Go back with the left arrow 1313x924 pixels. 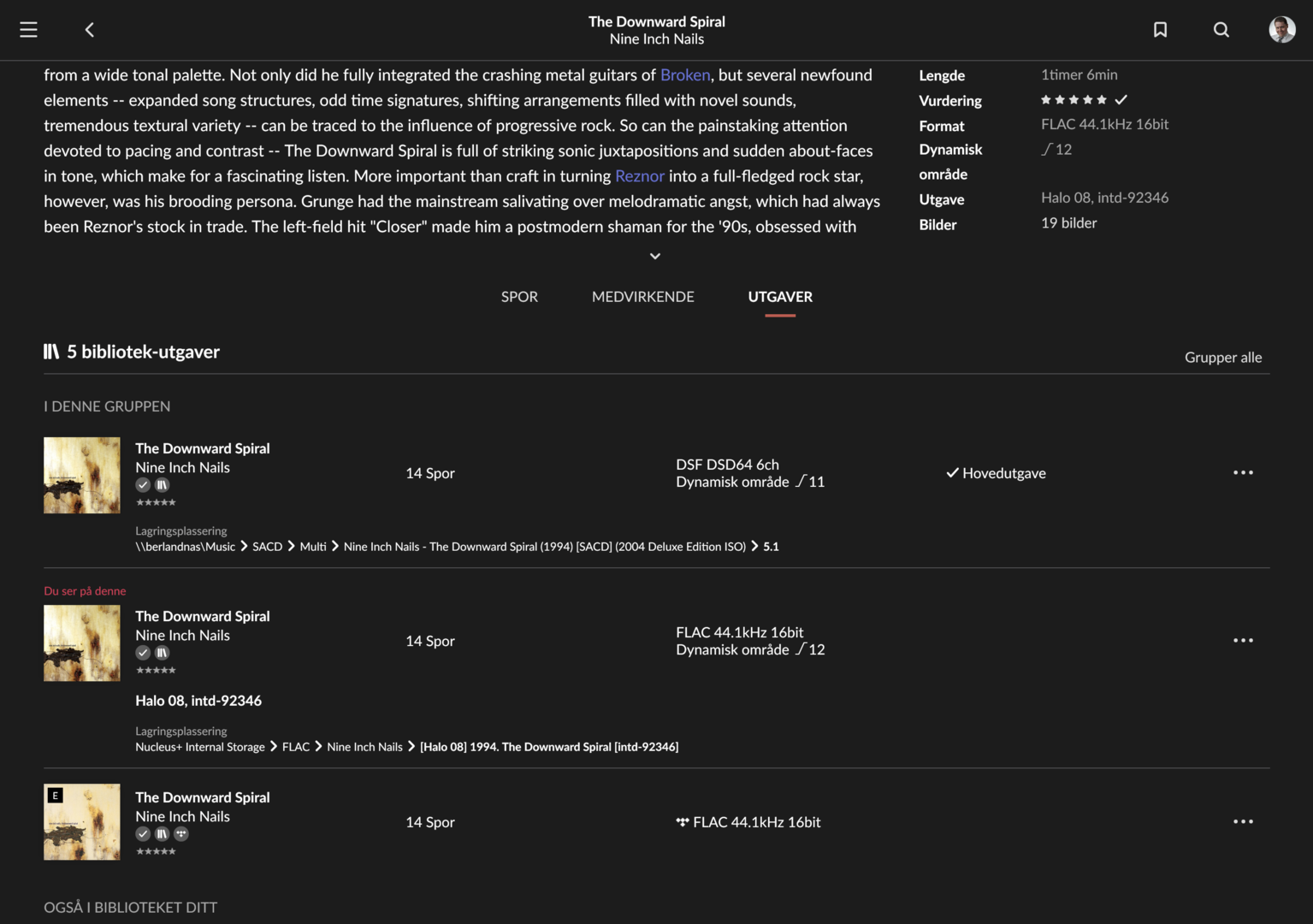click(90, 30)
